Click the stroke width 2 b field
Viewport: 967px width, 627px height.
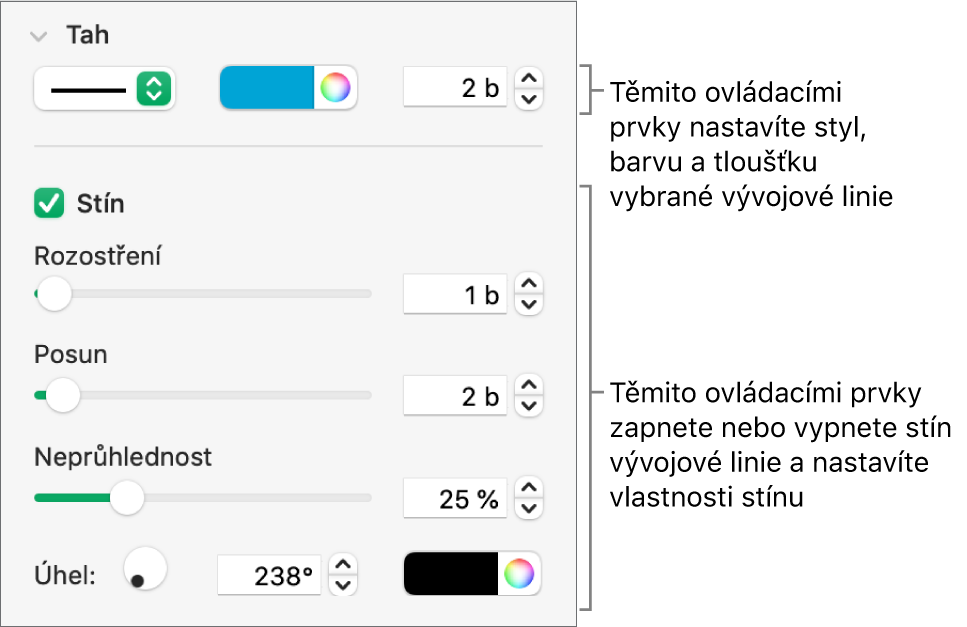pos(455,88)
